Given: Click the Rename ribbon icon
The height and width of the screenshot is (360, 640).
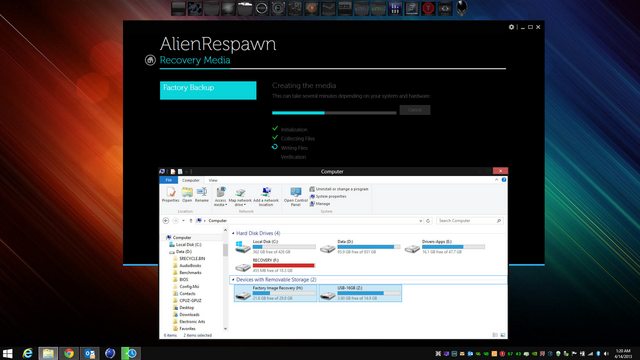Looking at the screenshot, I should (x=202, y=195).
